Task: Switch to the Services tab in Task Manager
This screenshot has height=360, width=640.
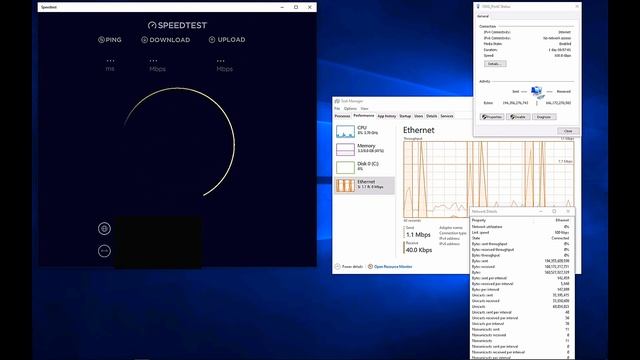Action: point(447,116)
